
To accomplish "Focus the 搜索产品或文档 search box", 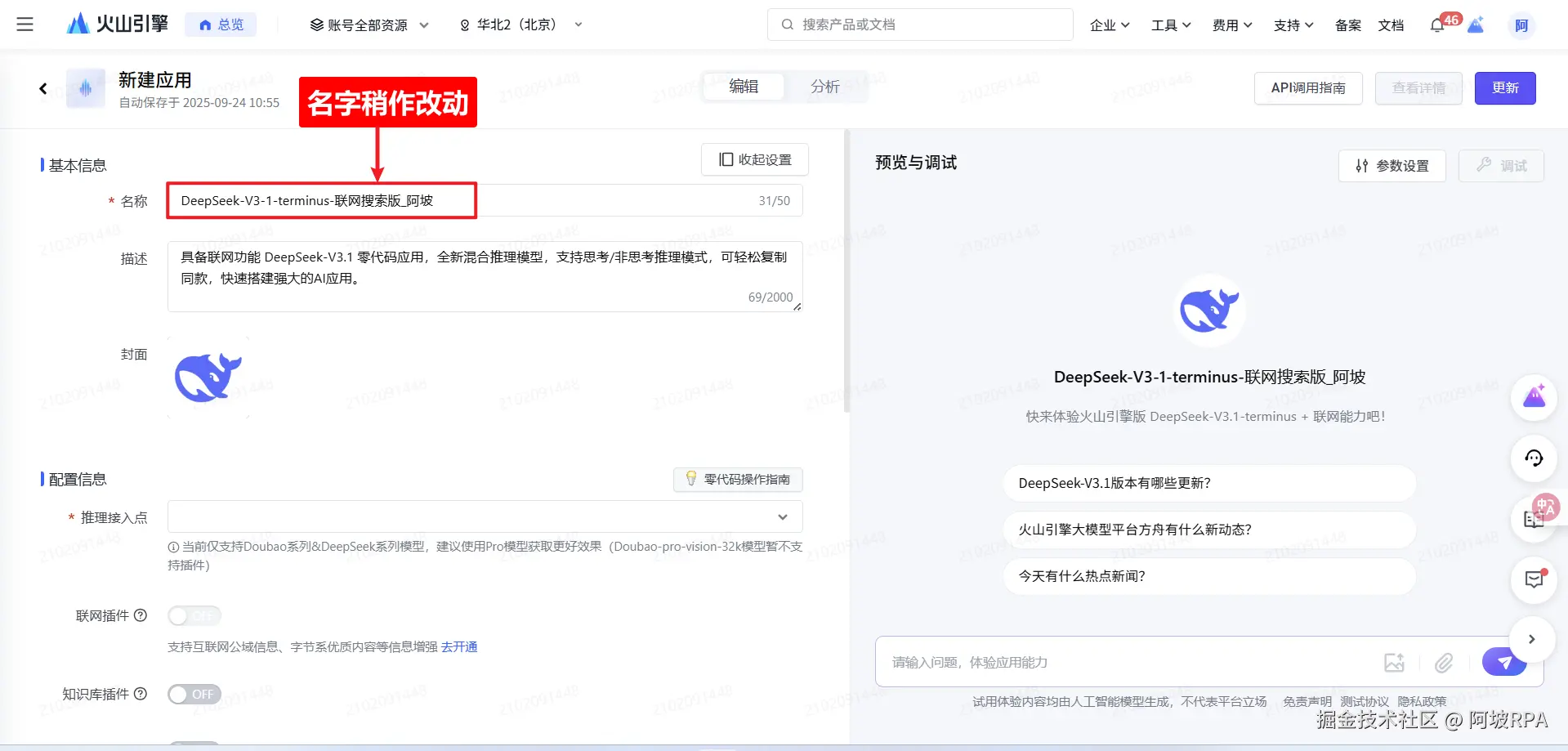I will [x=920, y=25].
